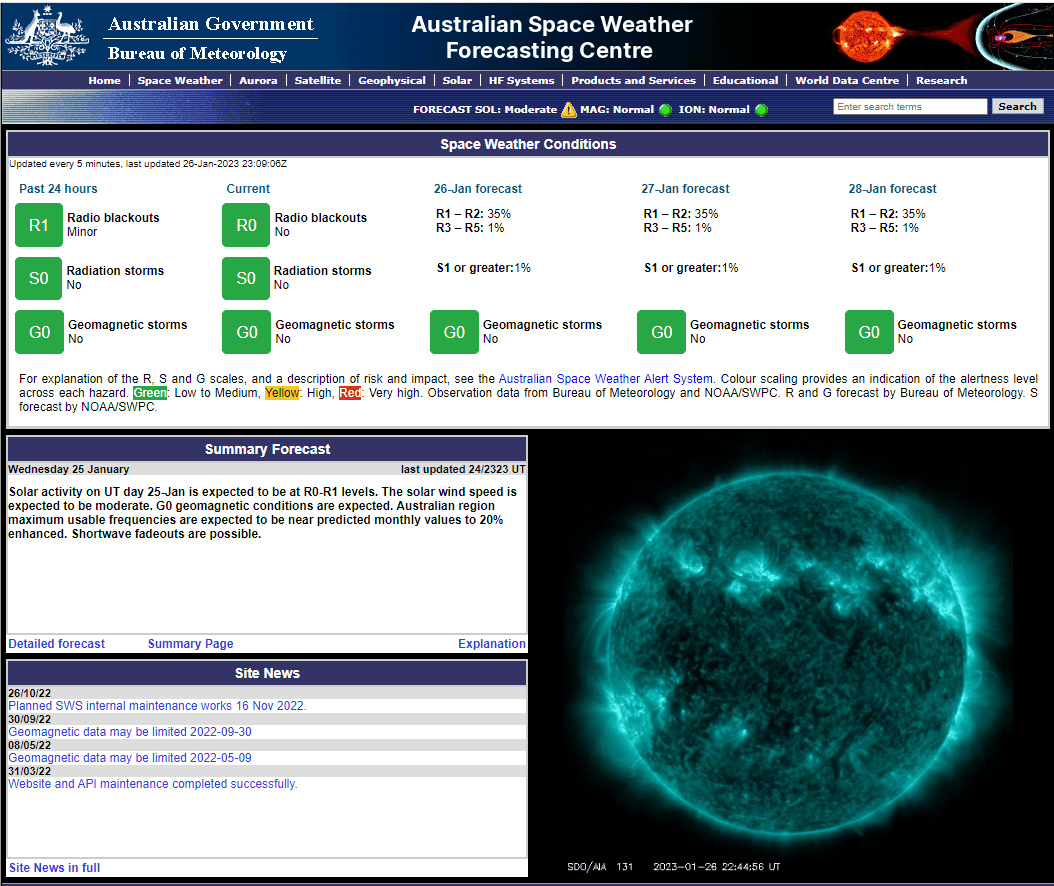Open the Detailed forecast link
Screen dimensions: 1054x886
point(56,644)
